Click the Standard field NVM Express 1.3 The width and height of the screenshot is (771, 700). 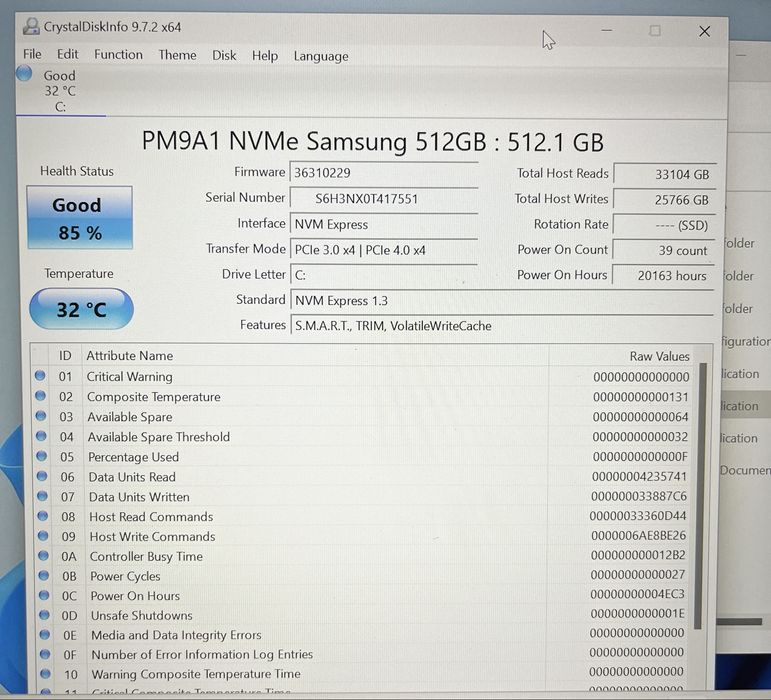[502, 300]
